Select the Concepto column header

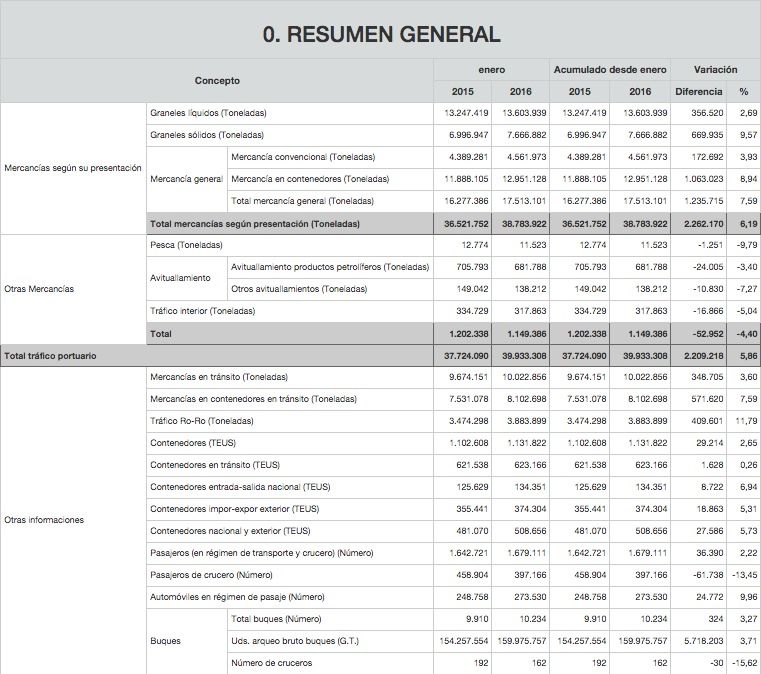217,80
